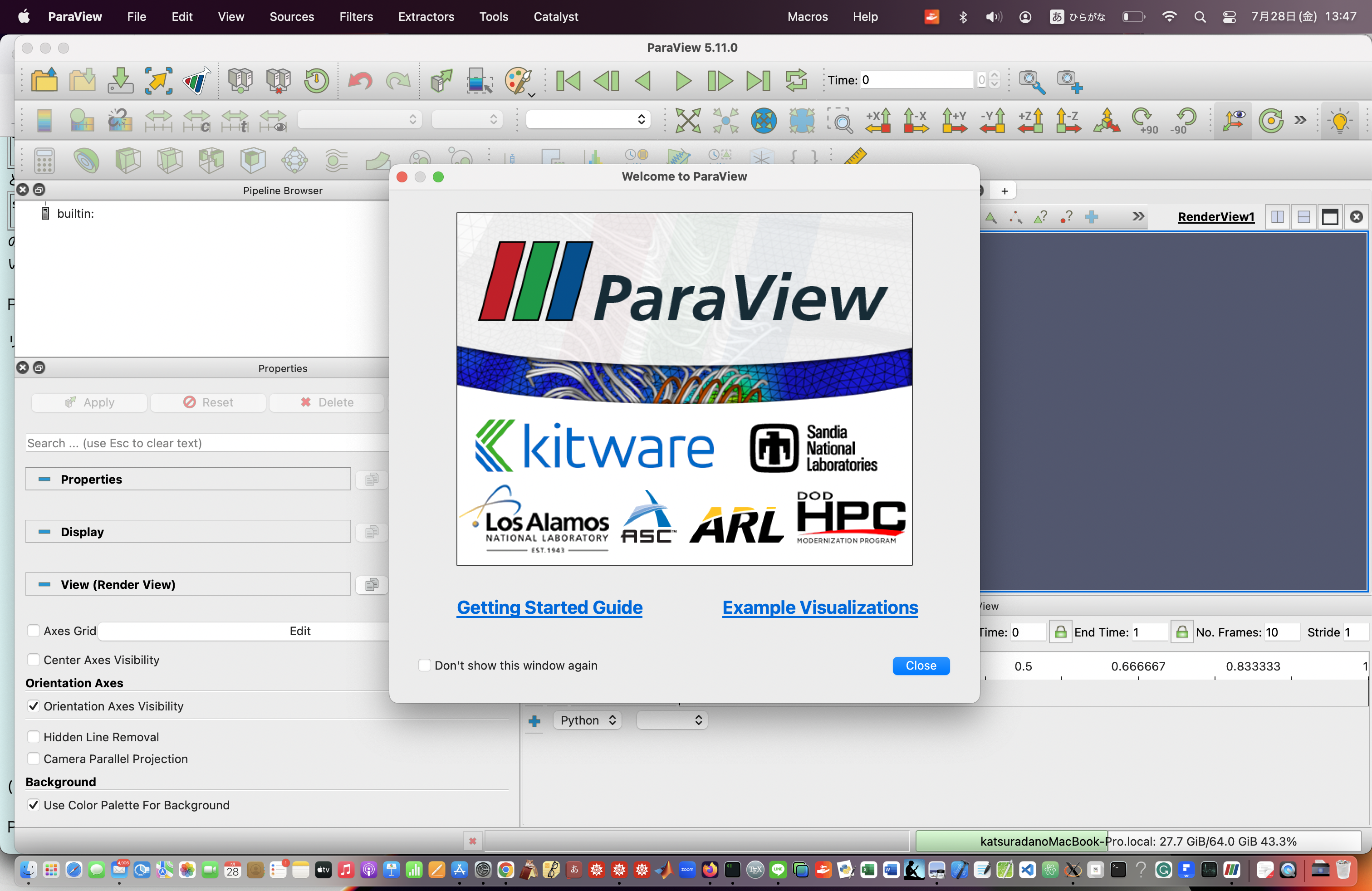The image size is (1372, 891).
Task: Close the Welcome to ParaView dialog
Action: click(x=921, y=665)
